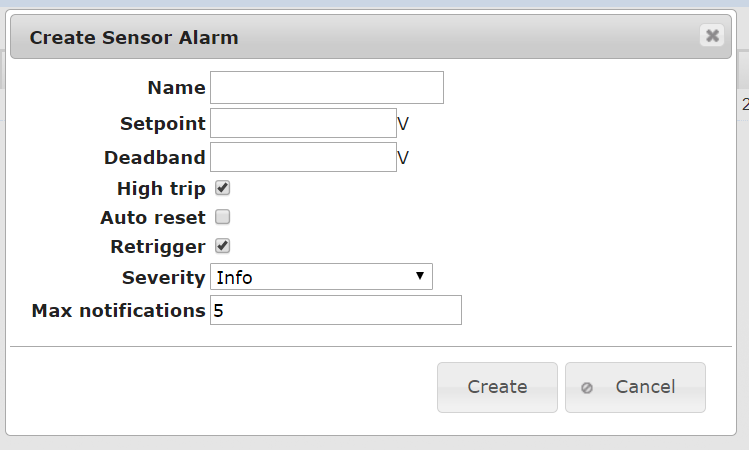The width and height of the screenshot is (749, 450).
Task: Select the Deadband voltage input box
Action: pyautogui.click(x=303, y=157)
